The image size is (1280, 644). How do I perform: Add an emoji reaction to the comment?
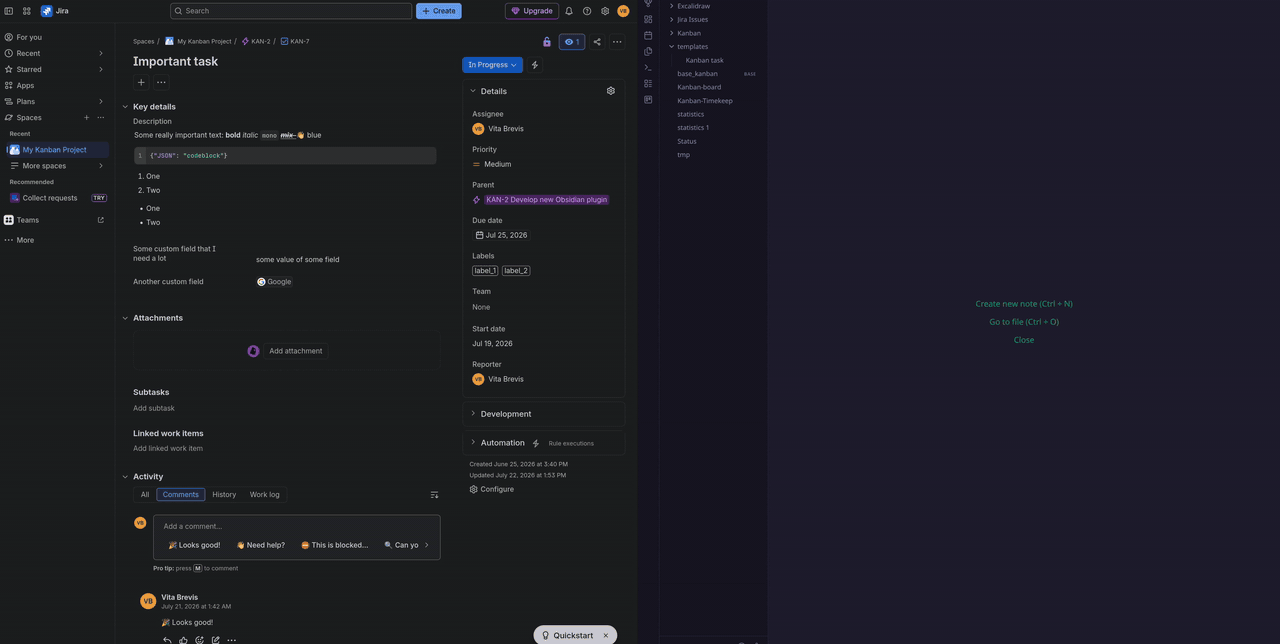click(199, 640)
